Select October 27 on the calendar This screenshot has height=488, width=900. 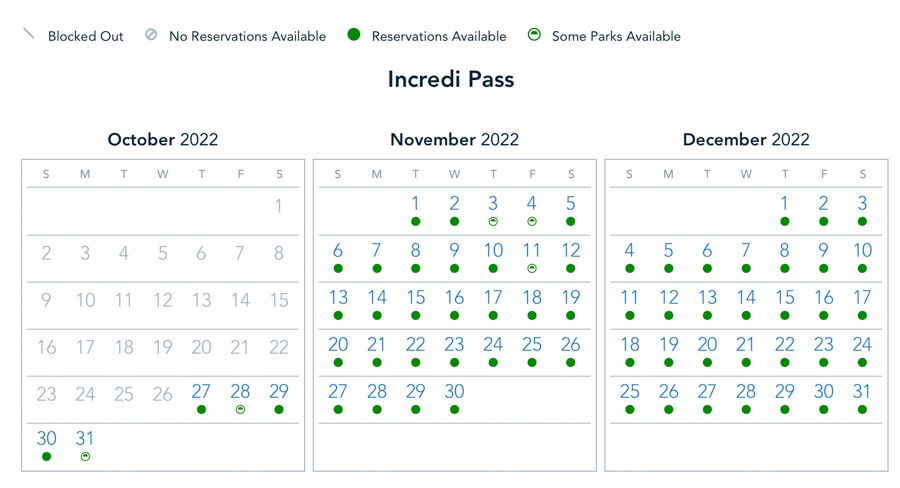[x=201, y=393]
